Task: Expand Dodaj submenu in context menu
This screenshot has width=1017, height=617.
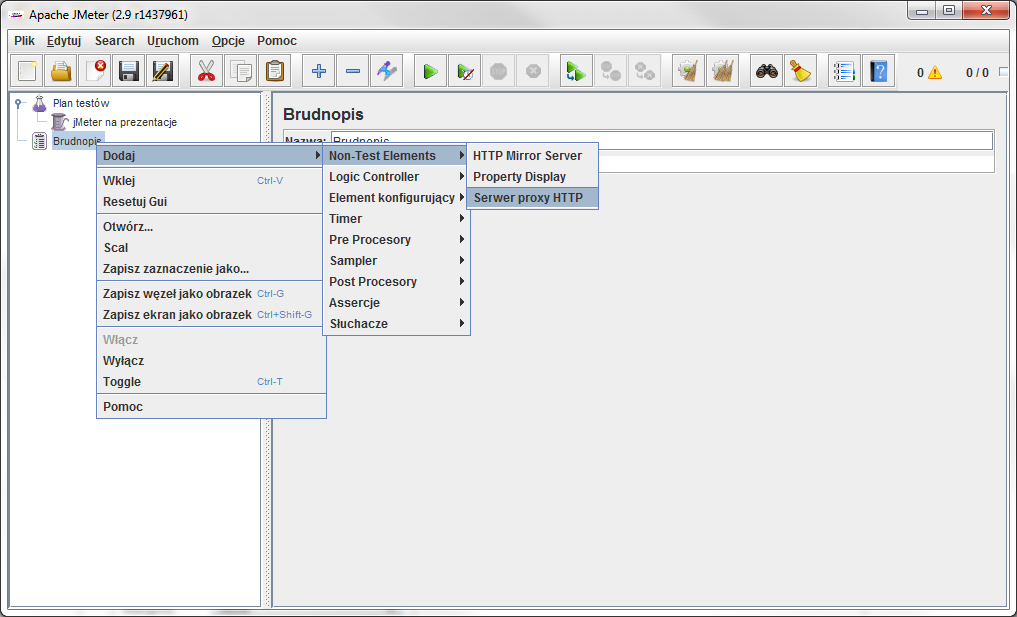Action: point(211,156)
